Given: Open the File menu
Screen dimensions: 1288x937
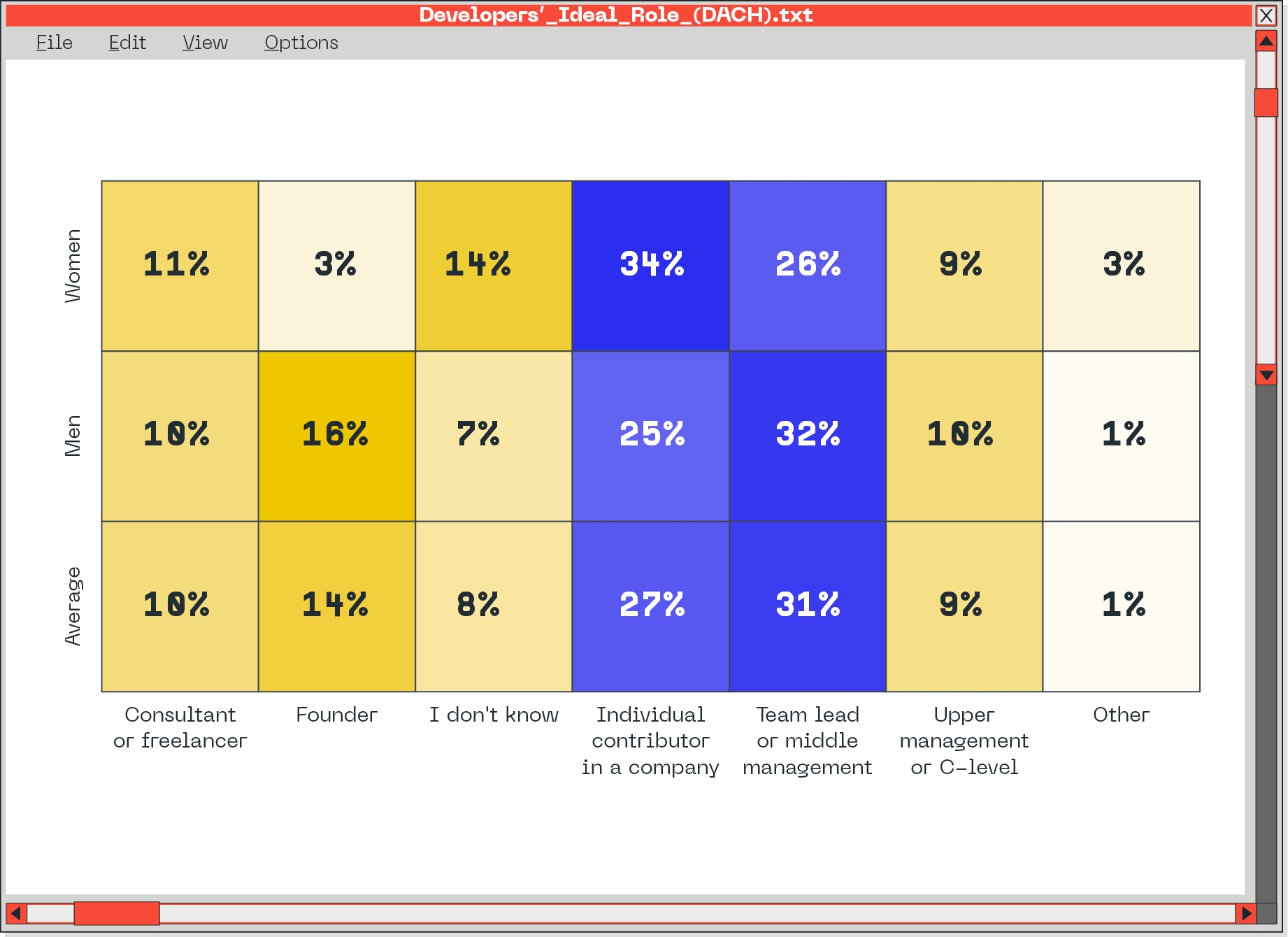Looking at the screenshot, I should coord(54,43).
